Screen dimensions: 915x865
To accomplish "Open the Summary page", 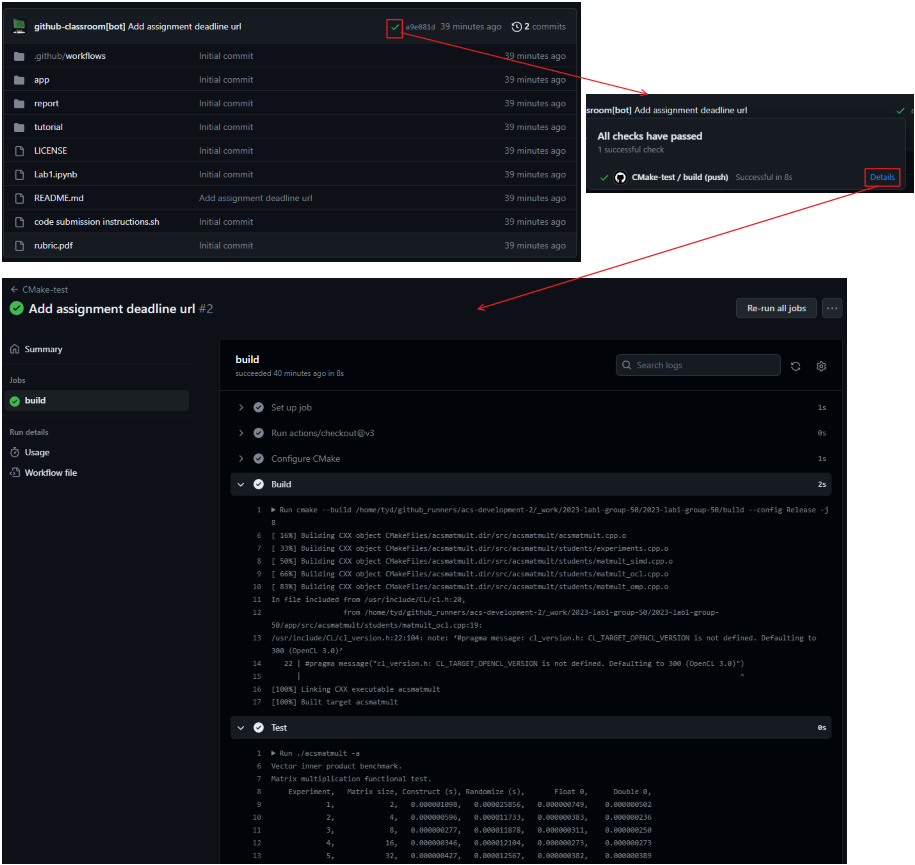I will [x=43, y=349].
